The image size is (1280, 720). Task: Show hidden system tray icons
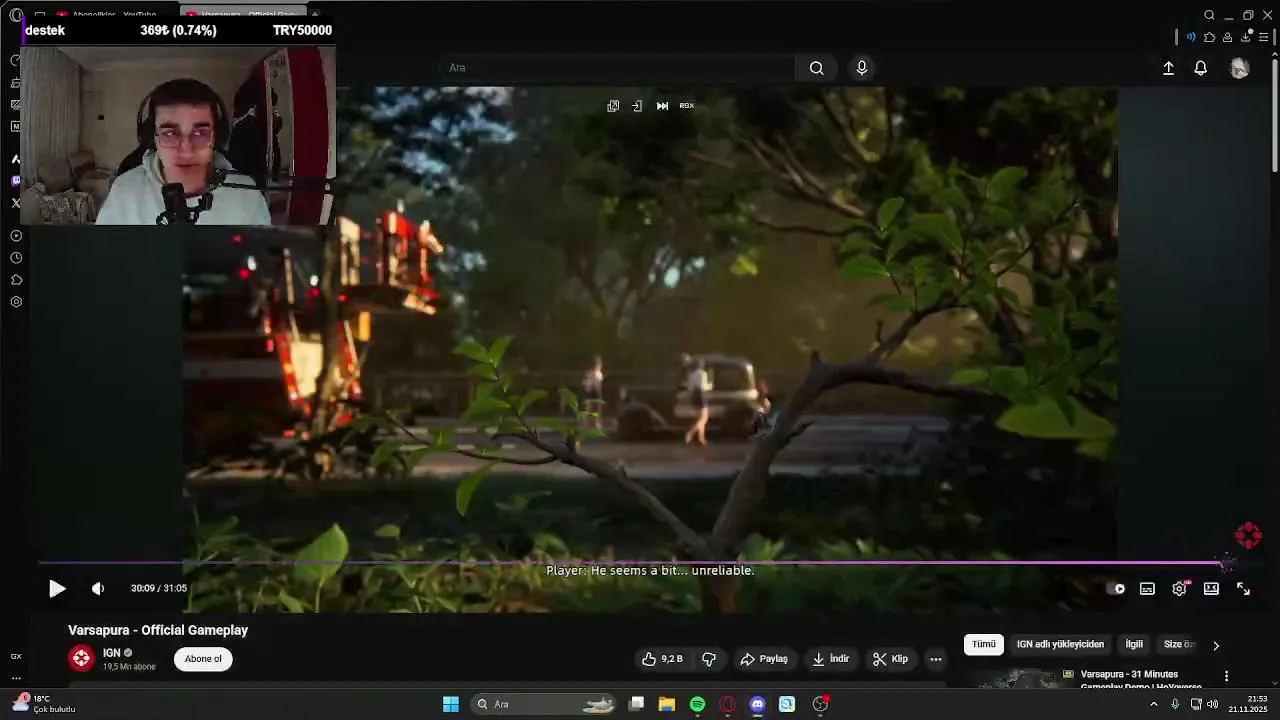pyautogui.click(x=1154, y=704)
